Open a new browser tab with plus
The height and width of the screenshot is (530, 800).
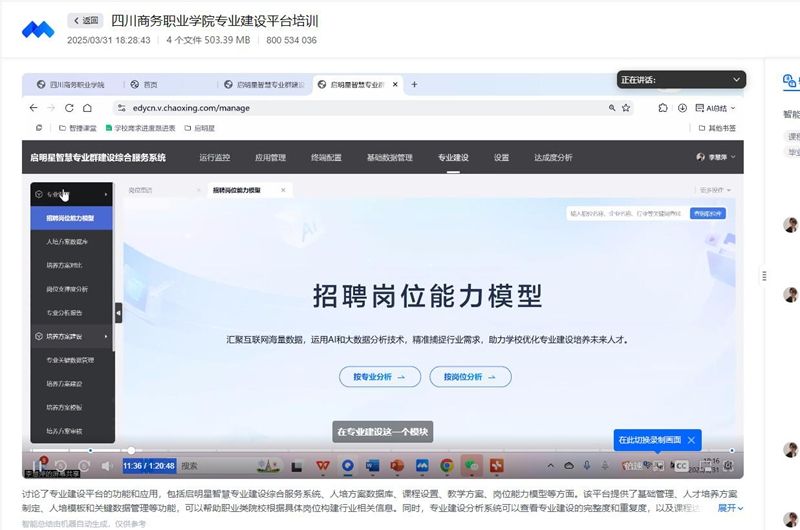pos(414,85)
